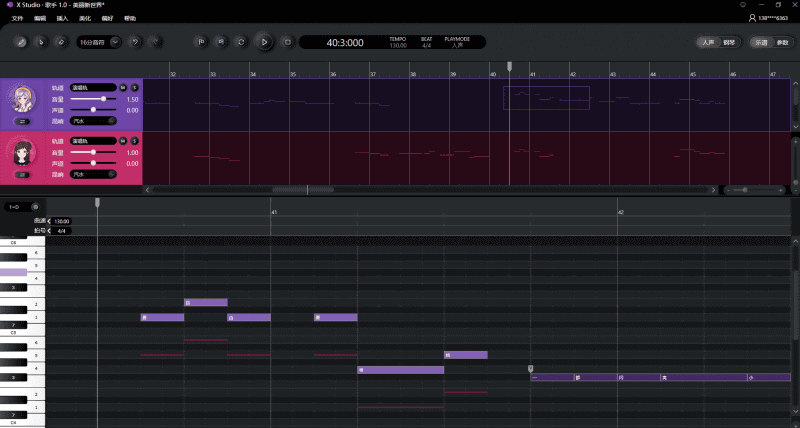This screenshot has width=800, height=428.
Task: Zoom out tracks with the minus button
Action: click(729, 190)
